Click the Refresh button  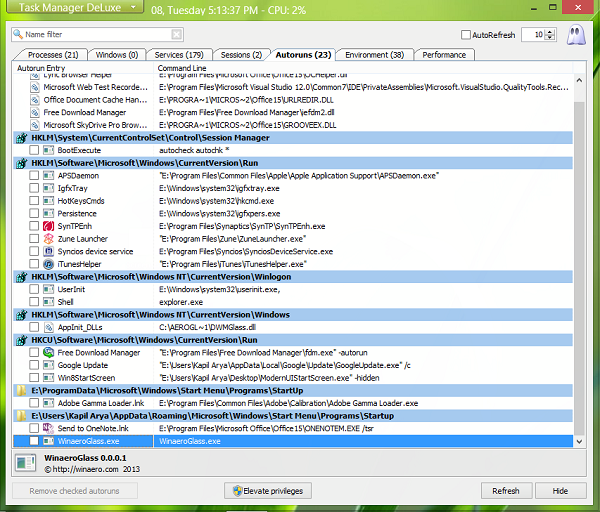(x=506, y=491)
